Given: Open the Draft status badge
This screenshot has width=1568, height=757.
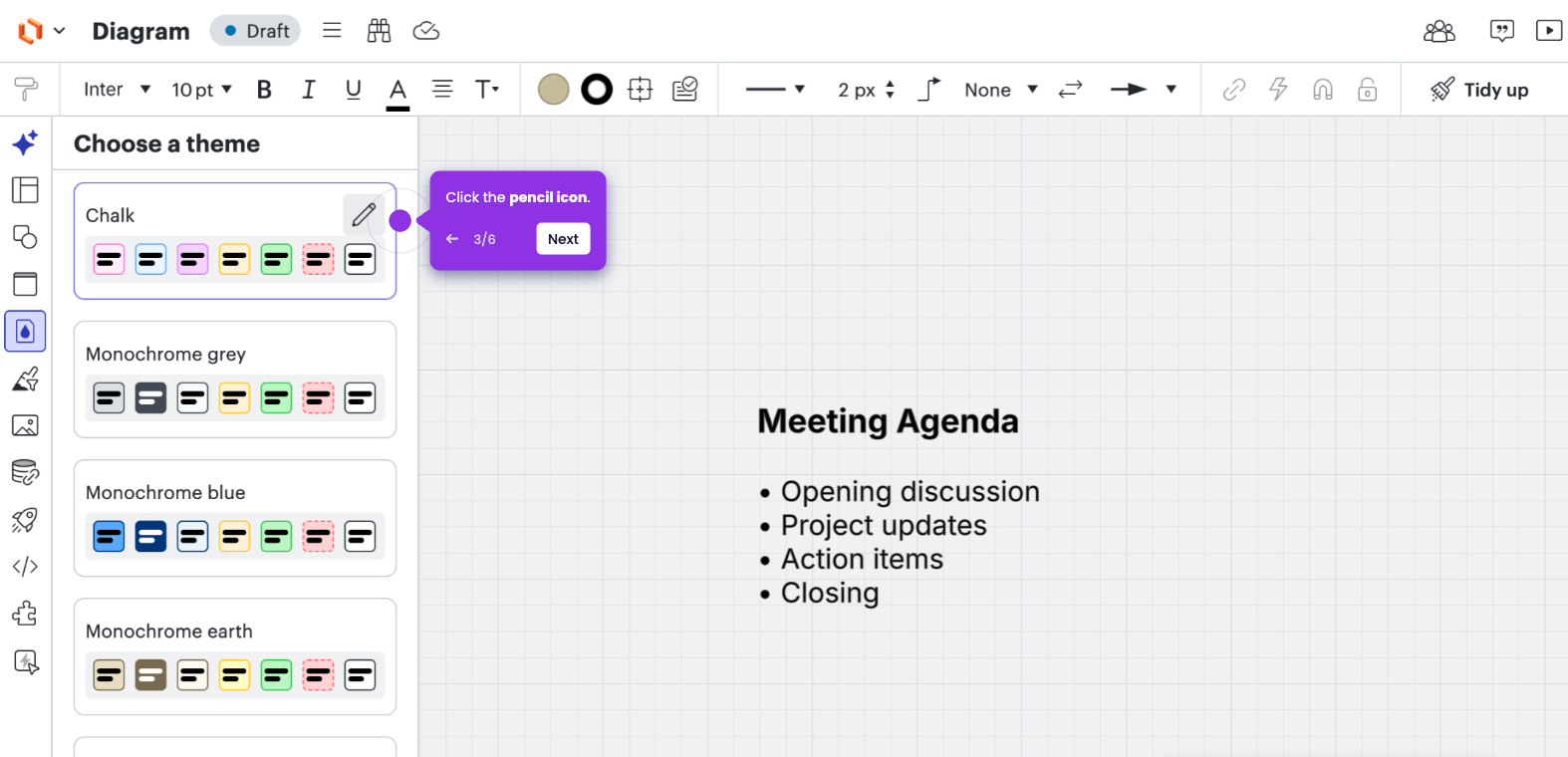Looking at the screenshot, I should coord(255,31).
